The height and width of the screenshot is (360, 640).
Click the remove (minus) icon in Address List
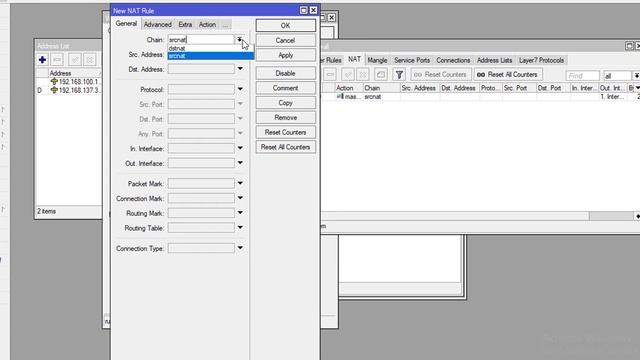(57, 60)
